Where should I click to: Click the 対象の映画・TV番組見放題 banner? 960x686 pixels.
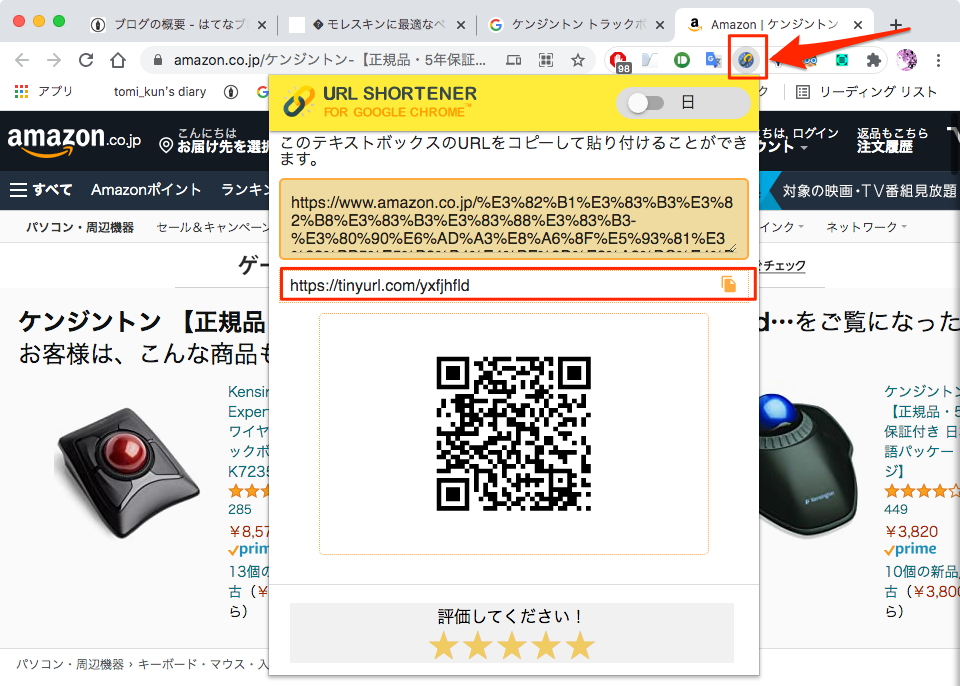pos(869,191)
